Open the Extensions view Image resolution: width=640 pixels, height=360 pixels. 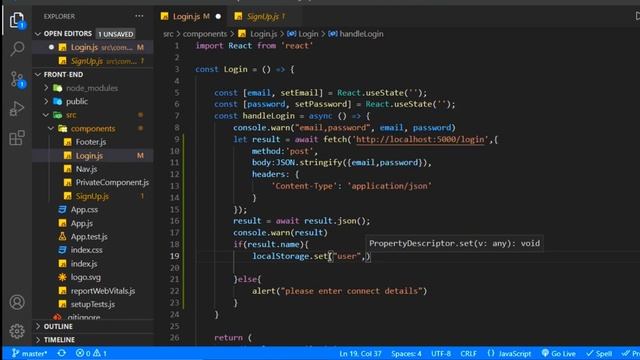[17, 138]
